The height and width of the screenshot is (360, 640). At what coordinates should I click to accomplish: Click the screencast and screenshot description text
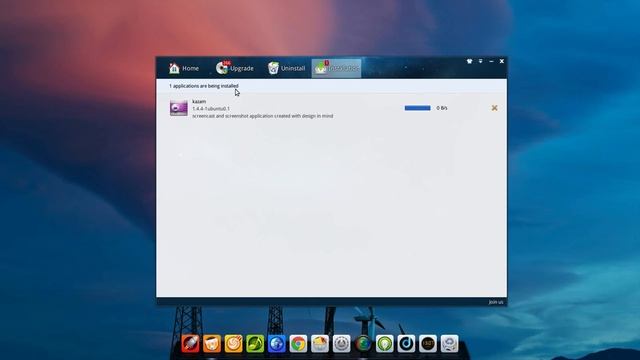click(x=262, y=116)
